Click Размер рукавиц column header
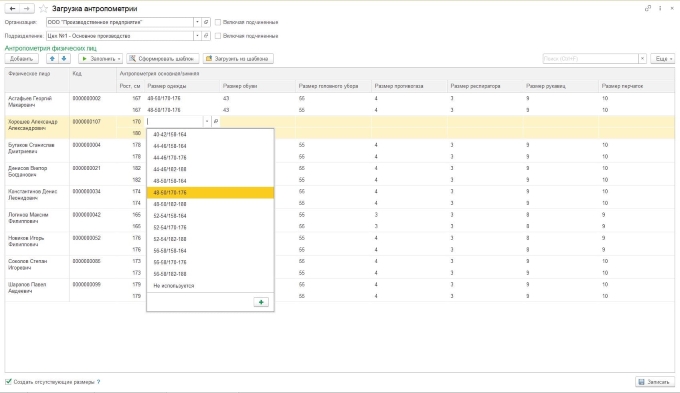The height and width of the screenshot is (393, 680). click(561, 86)
